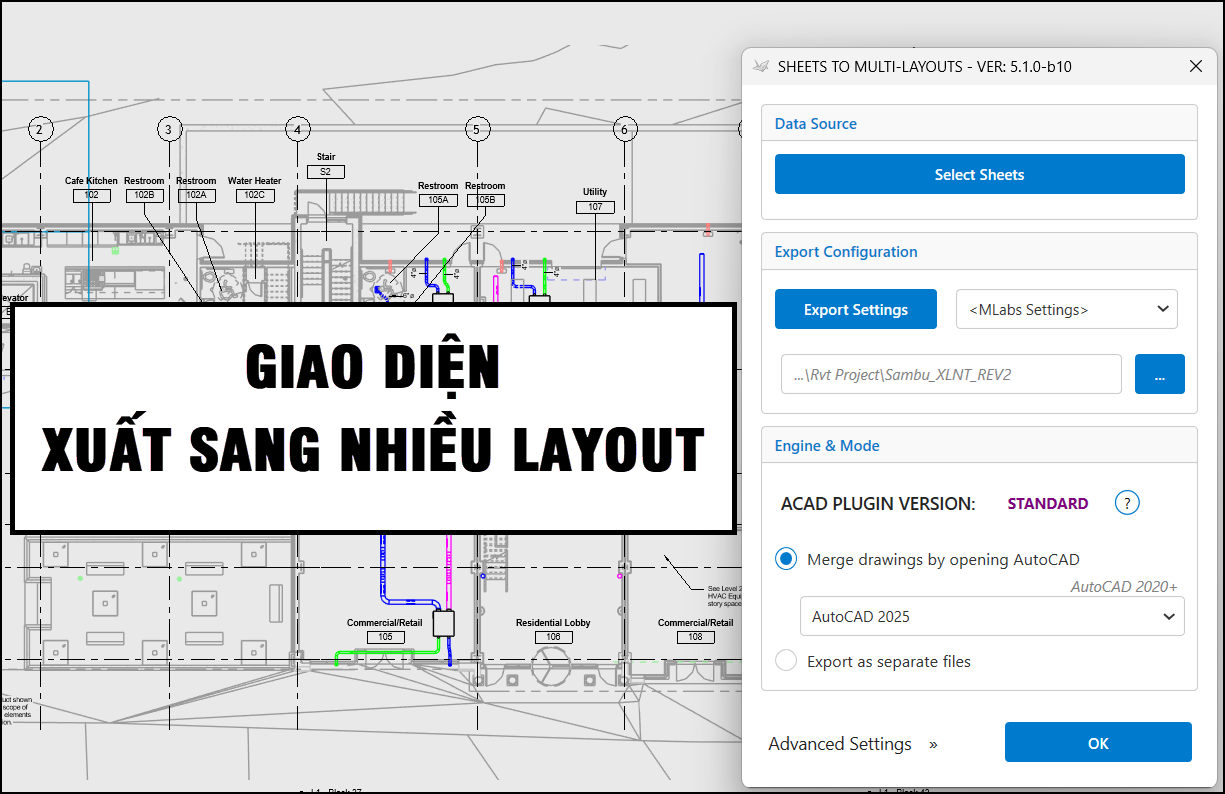Confirm export by clicking OK
Screen dimensions: 1225x794
click(1097, 742)
